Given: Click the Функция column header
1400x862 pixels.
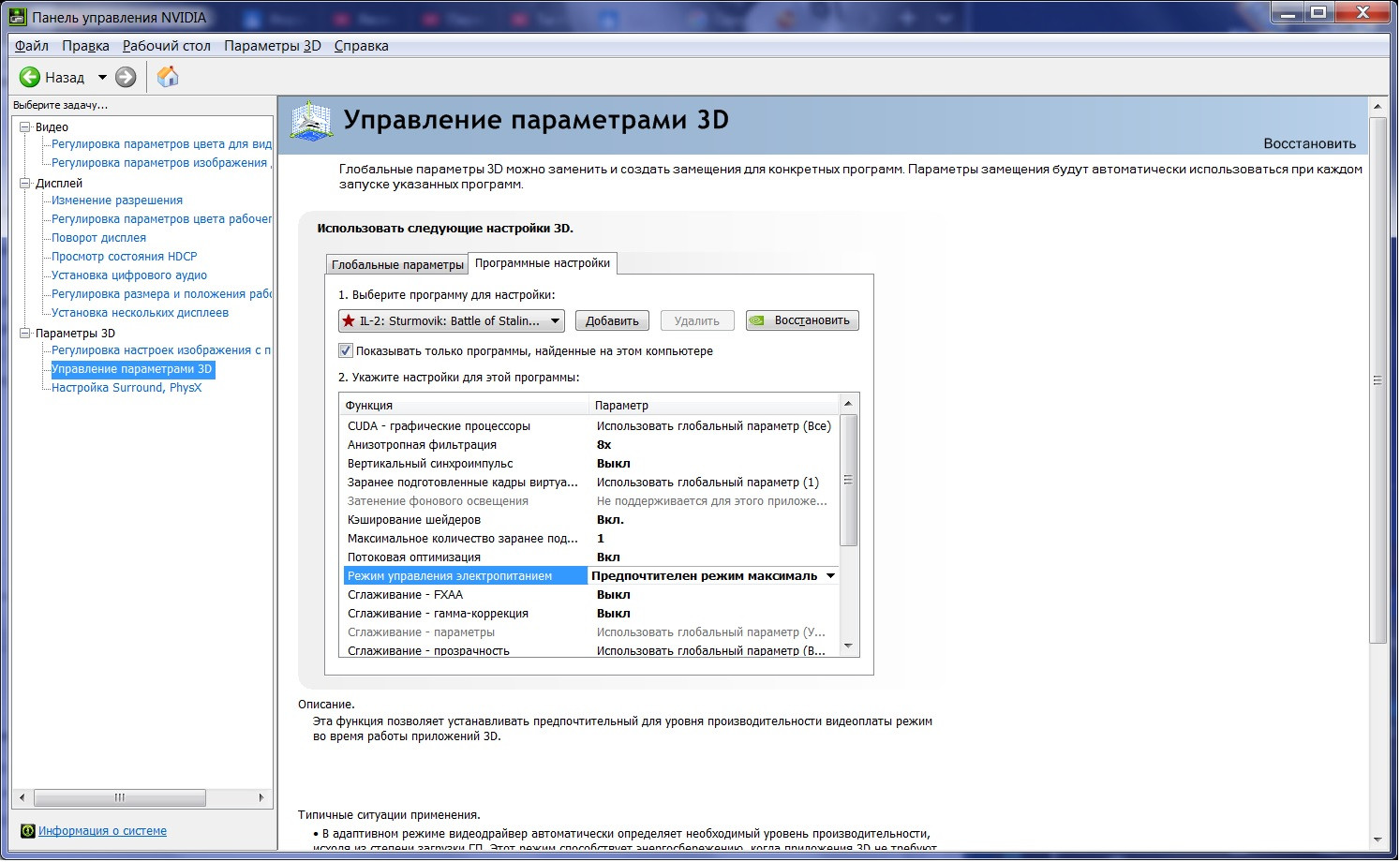Looking at the screenshot, I should click(x=464, y=405).
